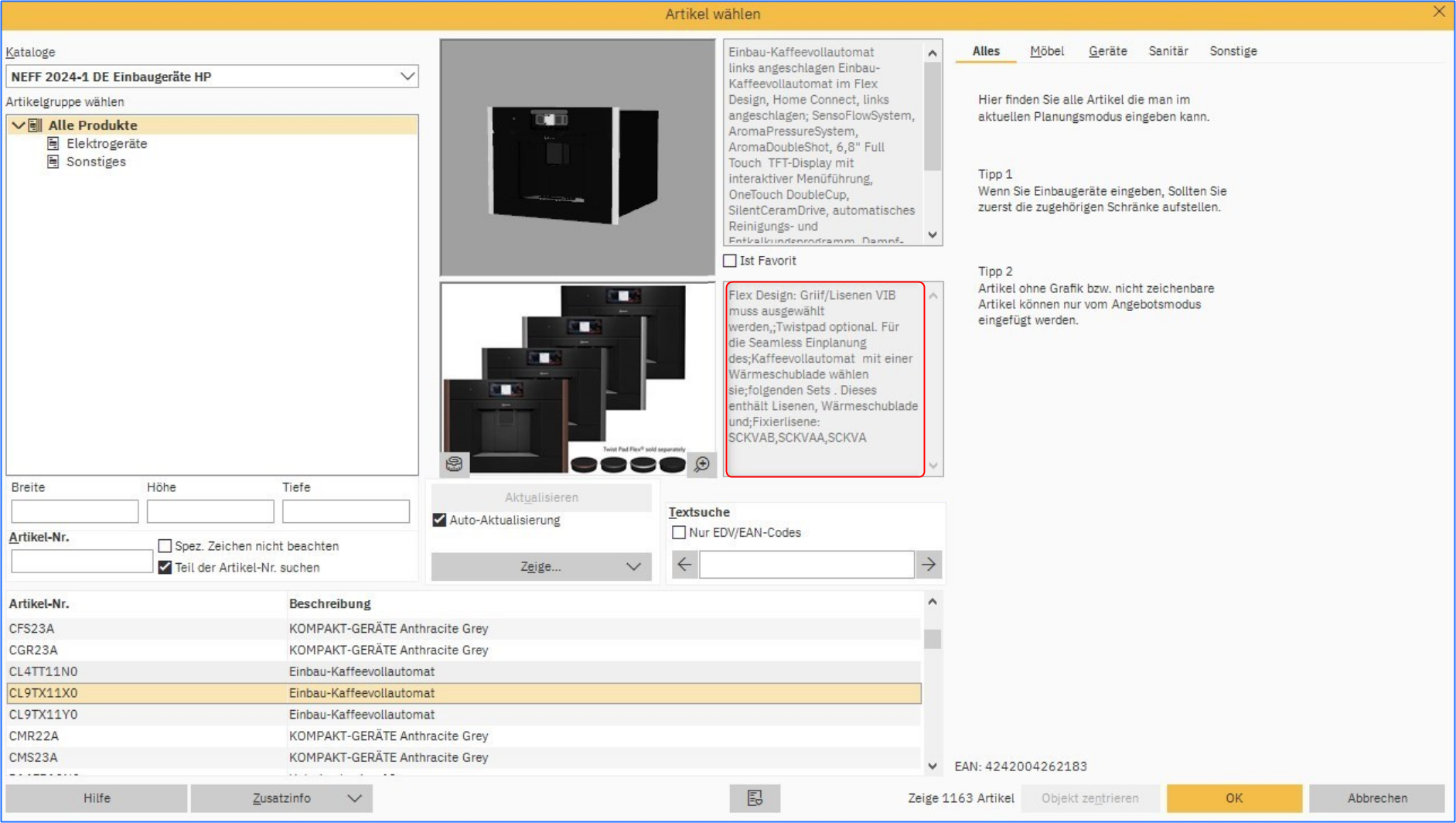This screenshot has width=1456, height=823.
Task: Click the magnifier zoom icon on product image
Action: click(x=701, y=463)
